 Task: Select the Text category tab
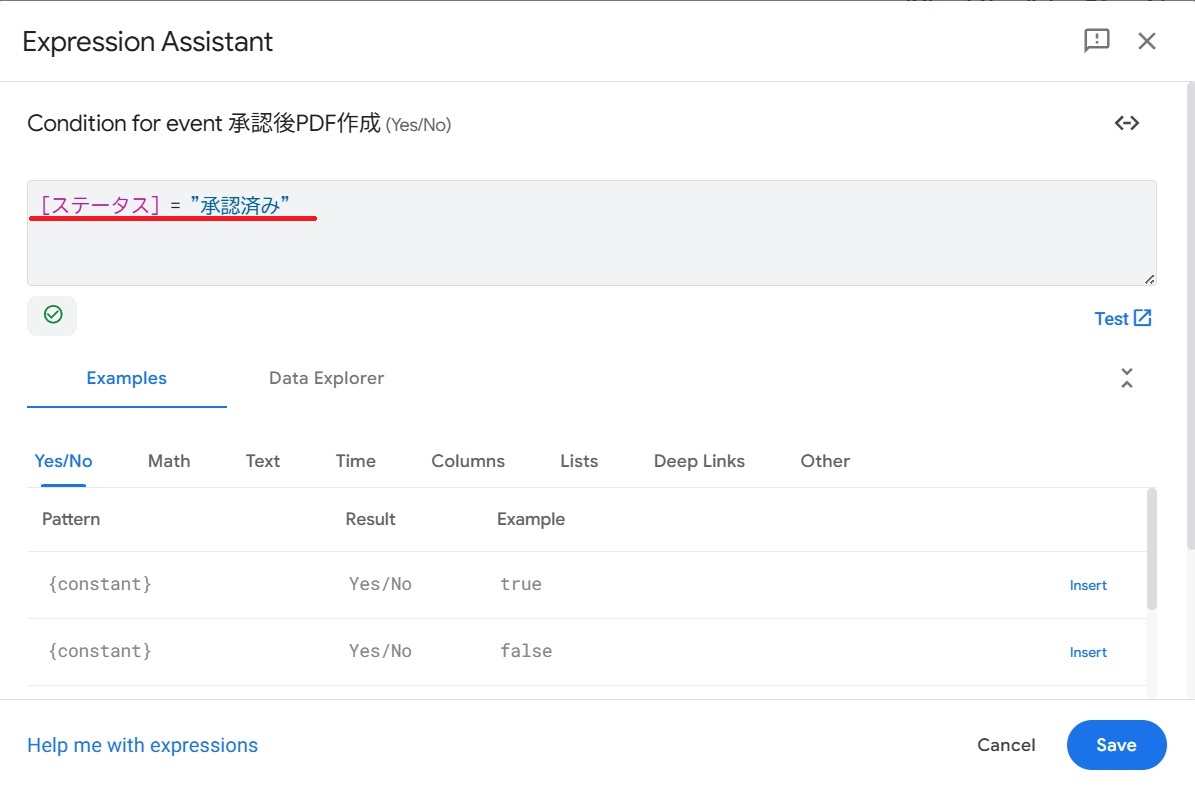point(263,461)
